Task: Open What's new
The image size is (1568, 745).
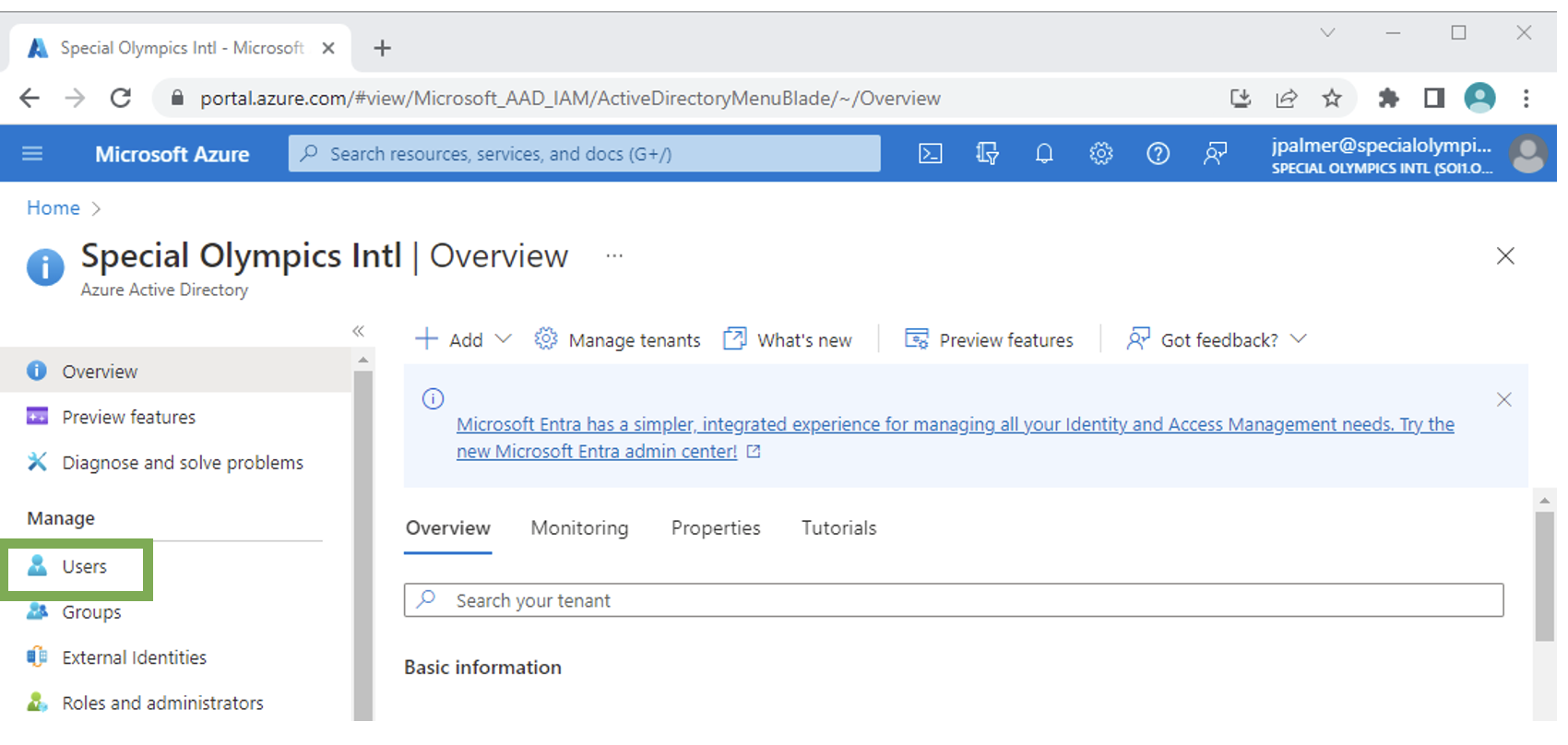Action: [788, 339]
